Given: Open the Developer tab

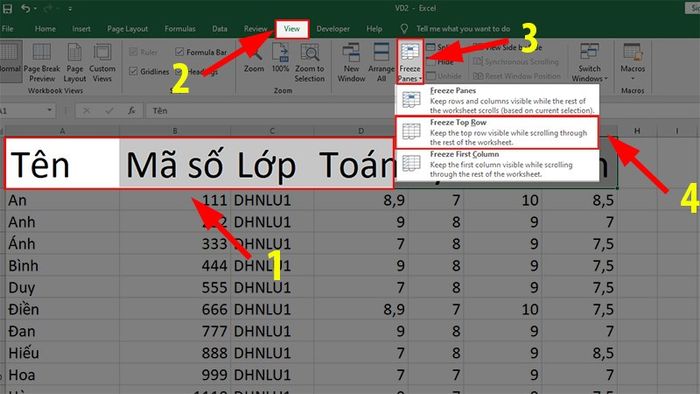Looking at the screenshot, I should (333, 29).
